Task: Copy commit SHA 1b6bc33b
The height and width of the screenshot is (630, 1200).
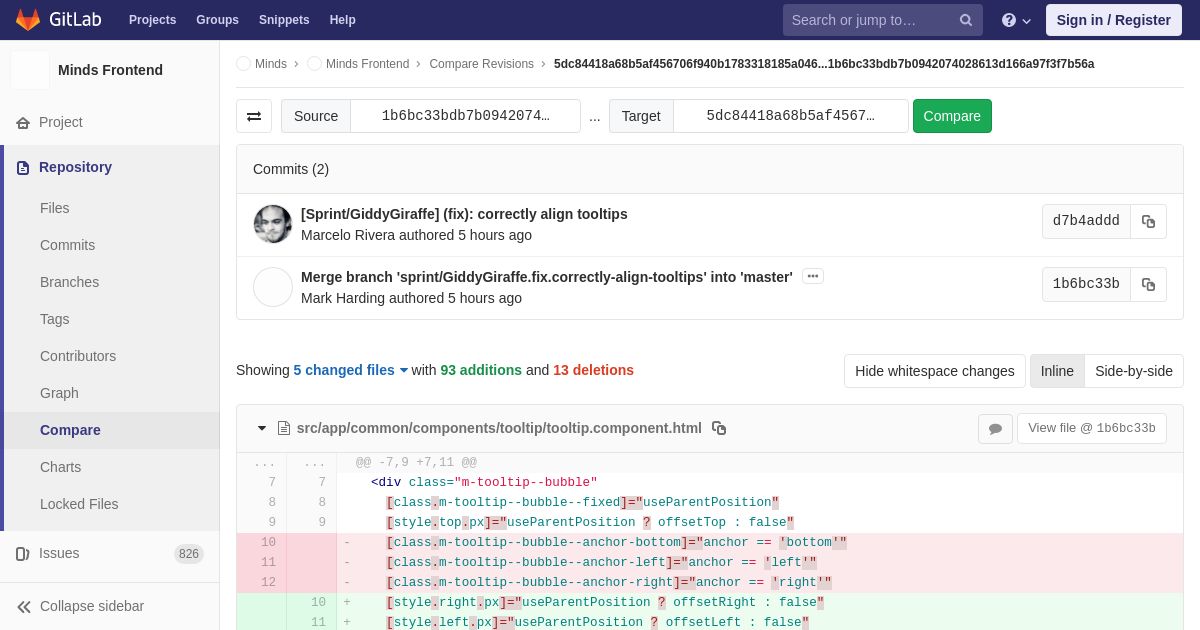Action: point(1148,285)
